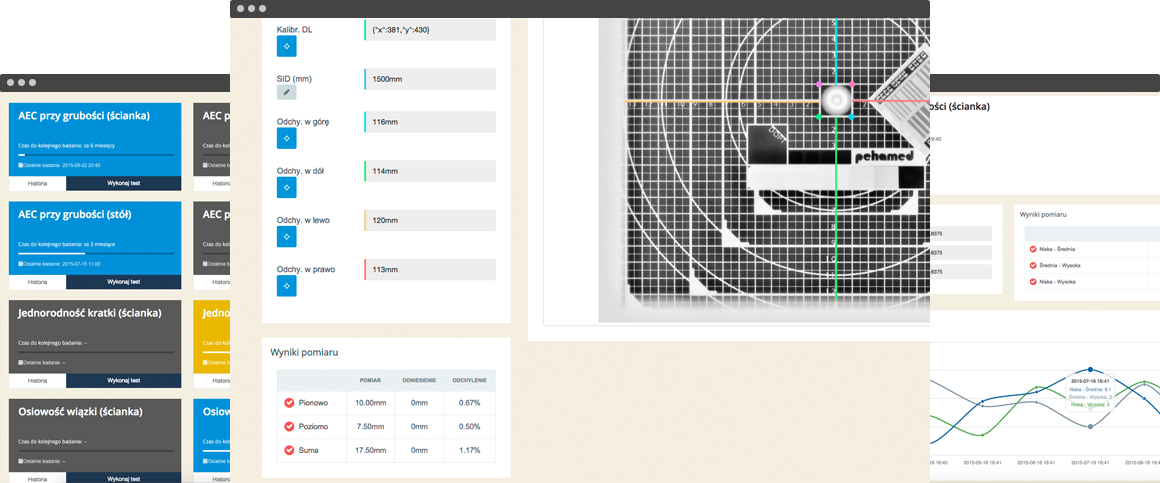Click crosshair button under Odchy. w prawo
This screenshot has height=483, width=1160.
pyautogui.click(x=287, y=285)
